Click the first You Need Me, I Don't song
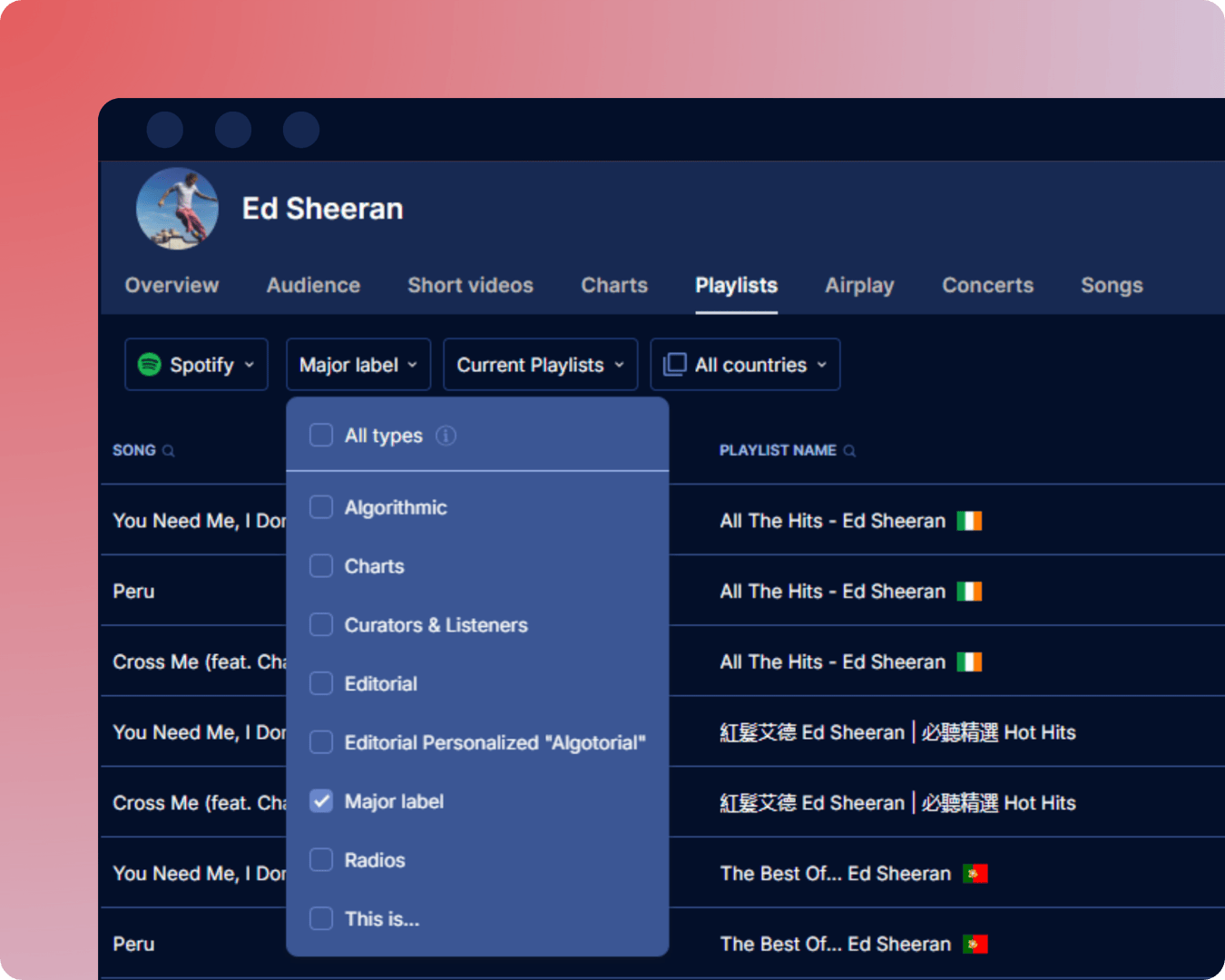 click(x=199, y=521)
